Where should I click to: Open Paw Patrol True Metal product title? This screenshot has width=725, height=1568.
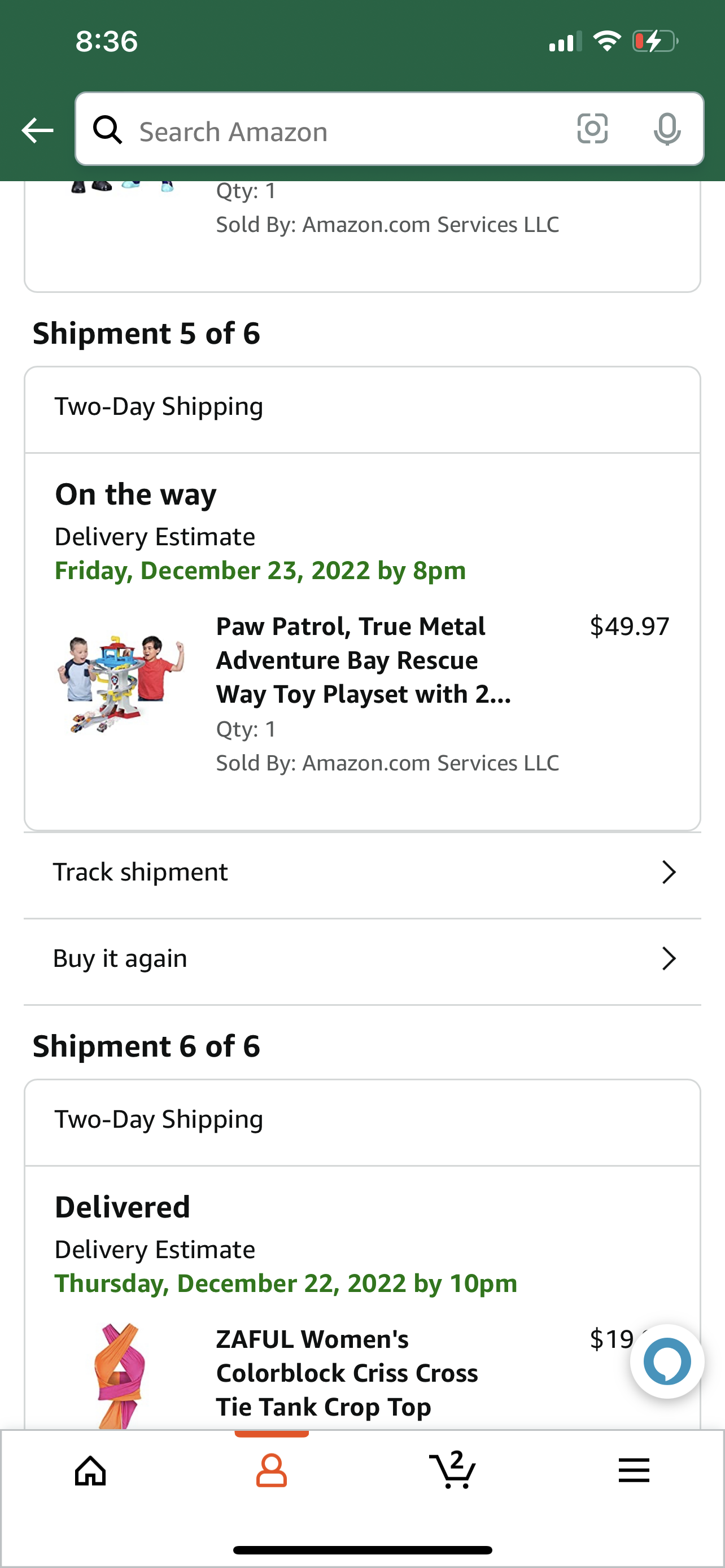(364, 660)
